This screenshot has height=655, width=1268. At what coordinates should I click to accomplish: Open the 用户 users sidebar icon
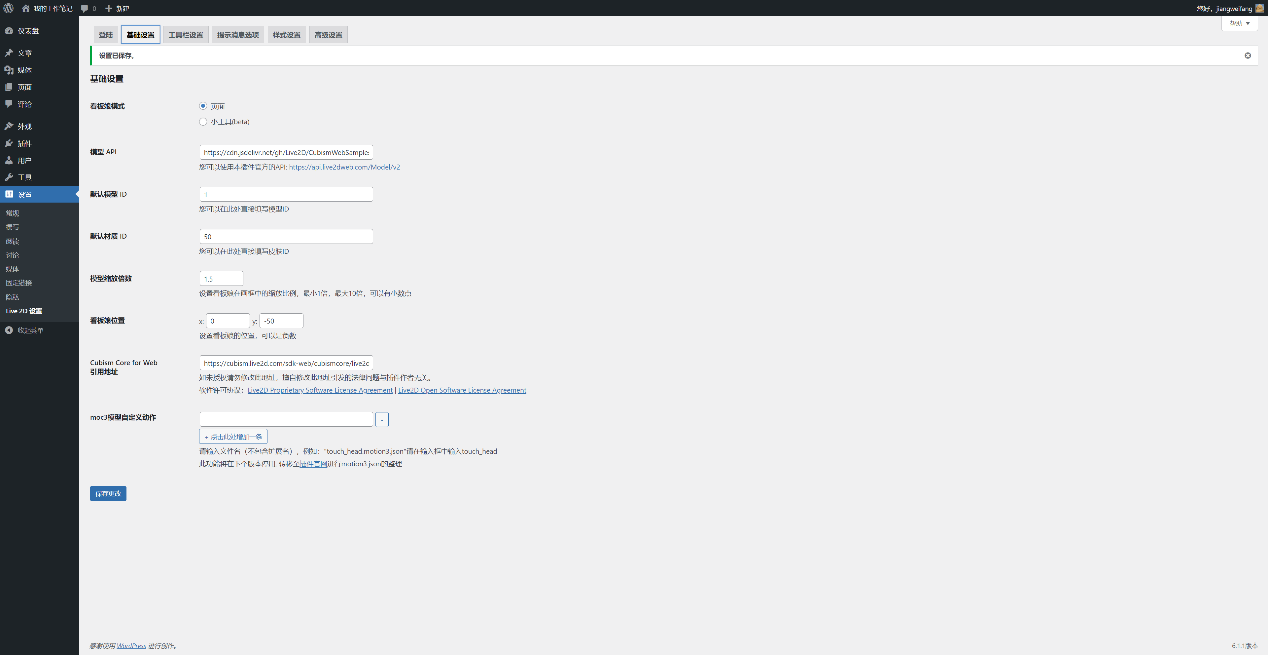[x=9, y=160]
